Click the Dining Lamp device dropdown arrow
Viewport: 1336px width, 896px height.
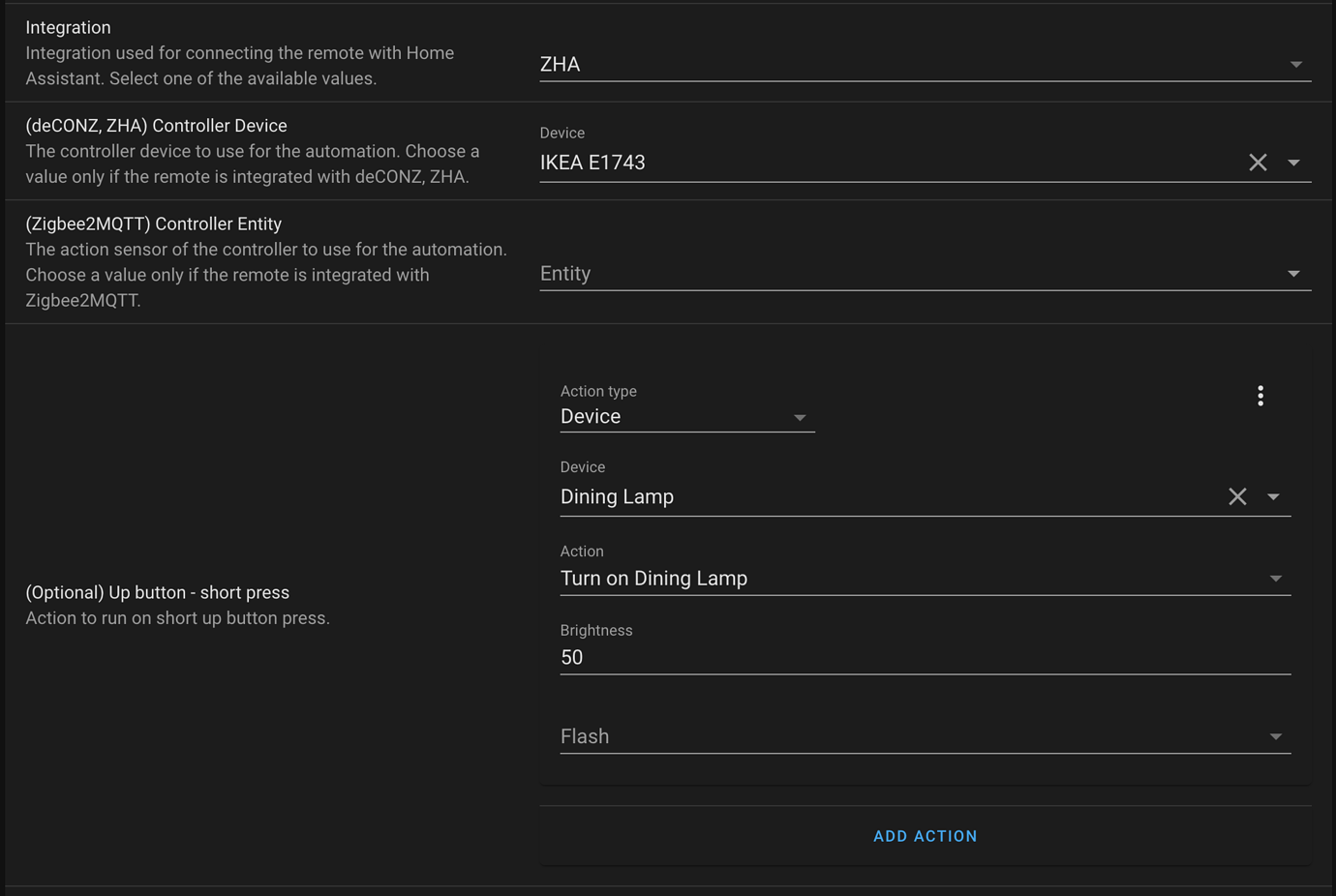click(x=1273, y=496)
